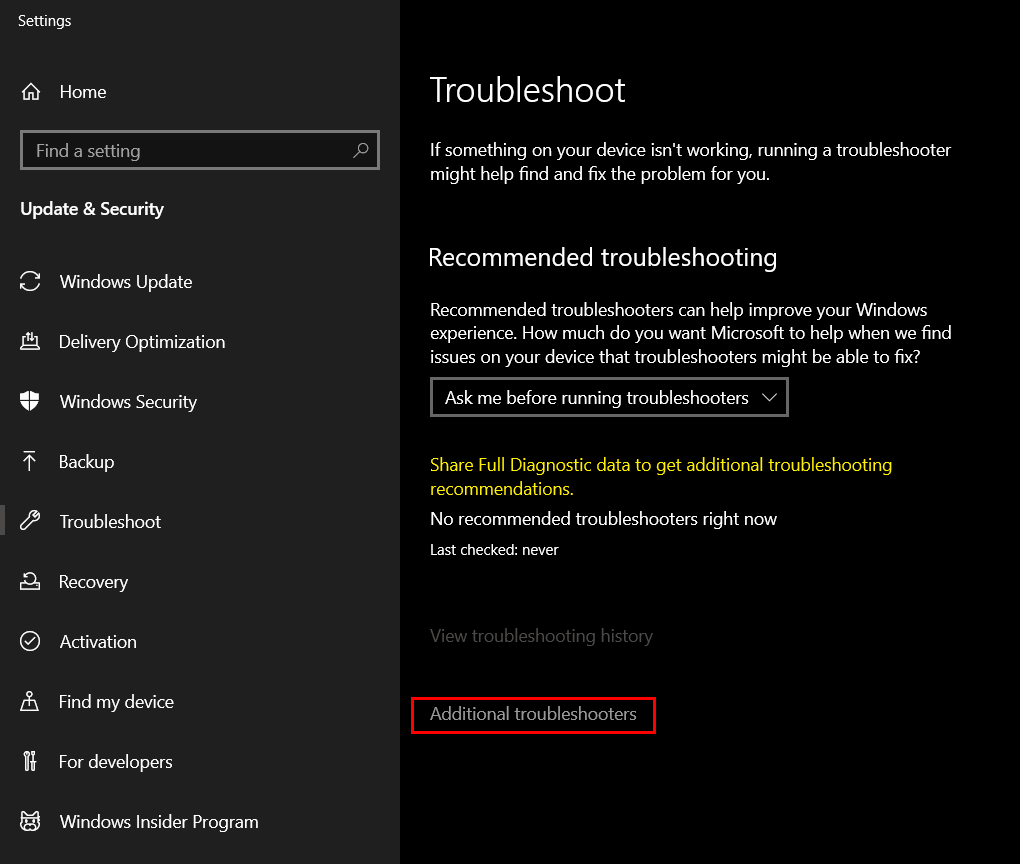Click the Troubleshoot wrench icon

tap(30, 520)
